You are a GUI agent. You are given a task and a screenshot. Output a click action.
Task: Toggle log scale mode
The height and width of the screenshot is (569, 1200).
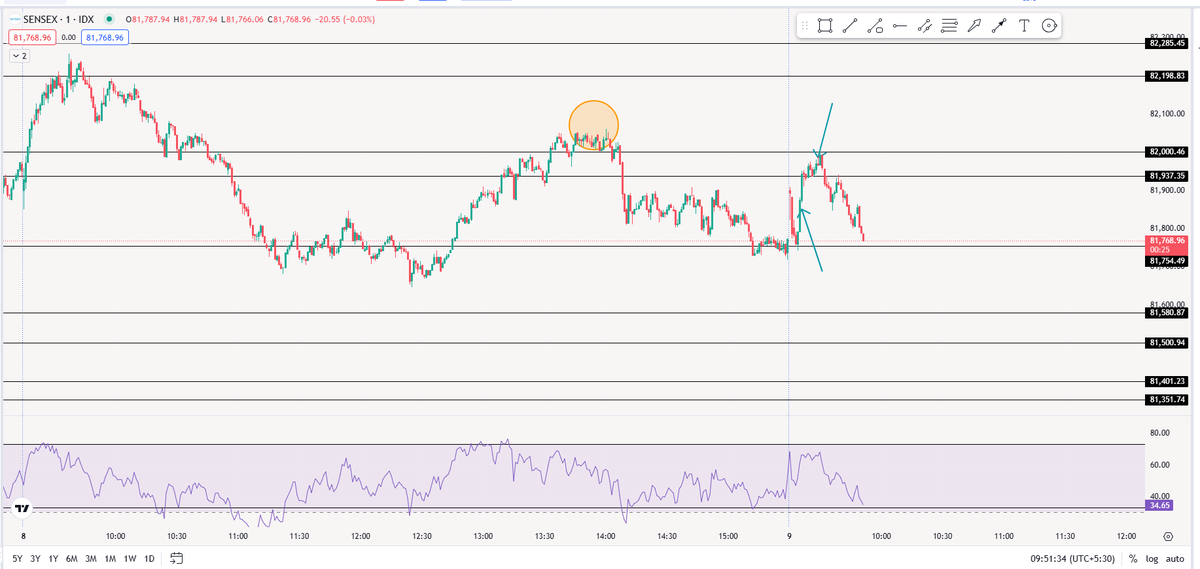pyautogui.click(x=1152, y=558)
